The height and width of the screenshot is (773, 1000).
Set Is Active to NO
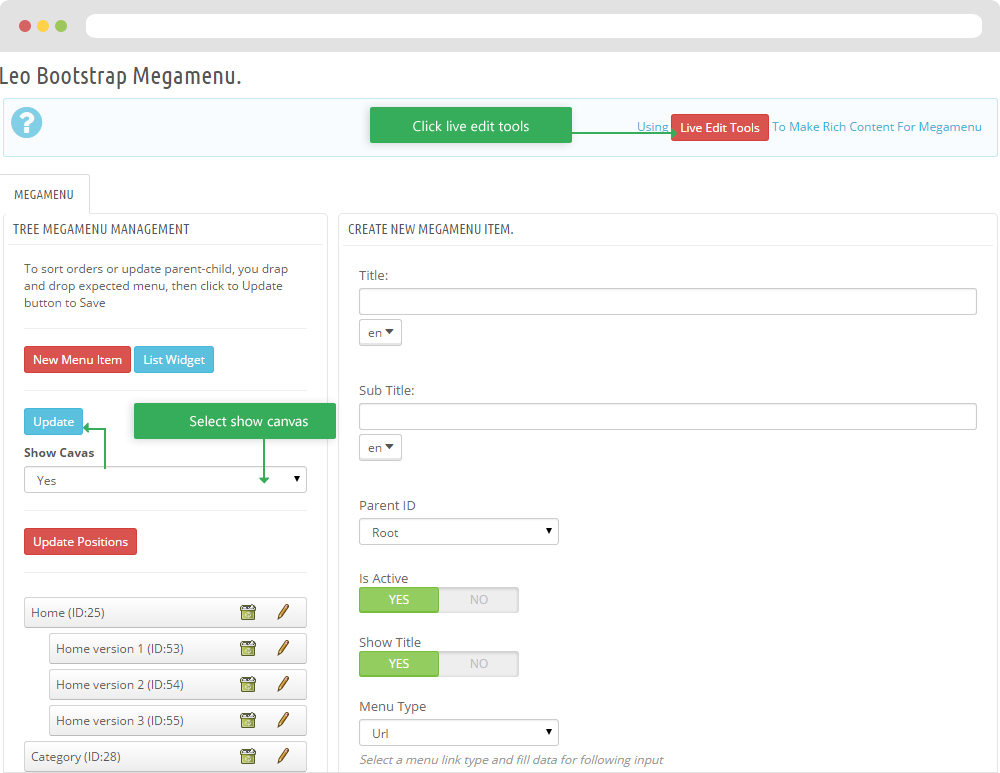(479, 600)
